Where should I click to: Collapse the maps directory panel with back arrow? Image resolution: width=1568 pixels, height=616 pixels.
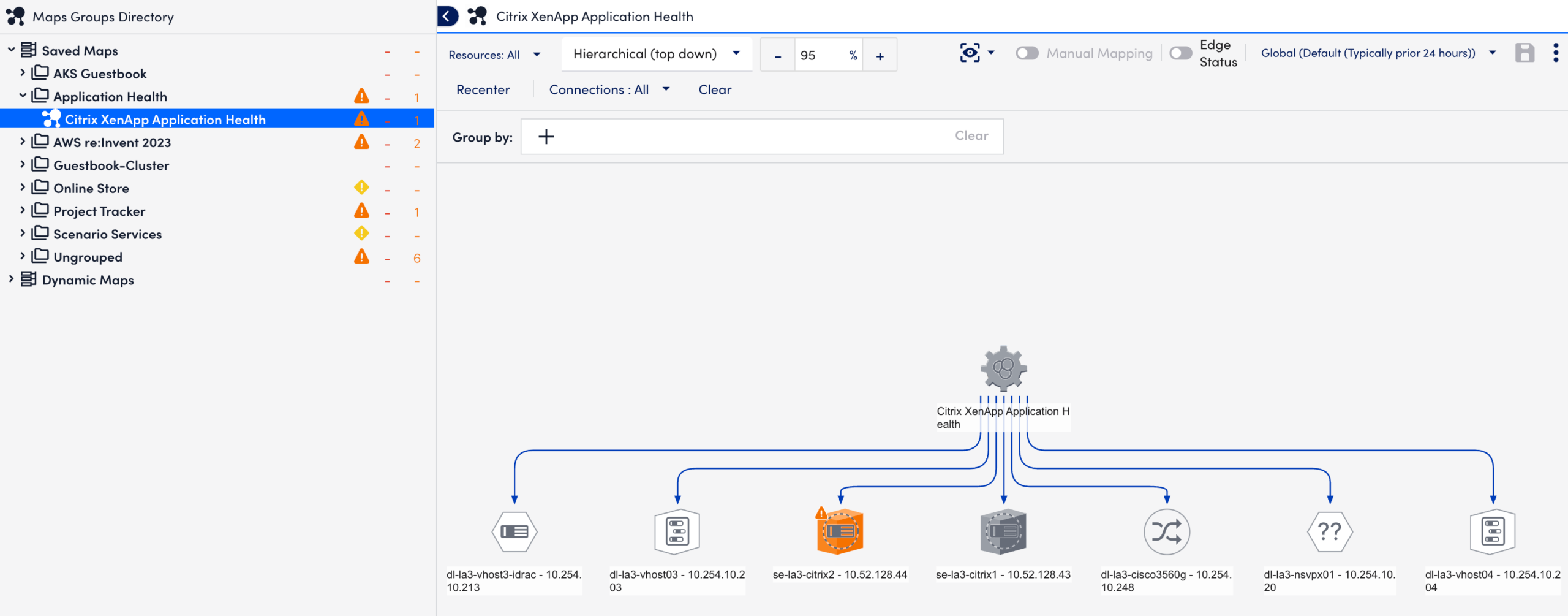click(x=448, y=17)
